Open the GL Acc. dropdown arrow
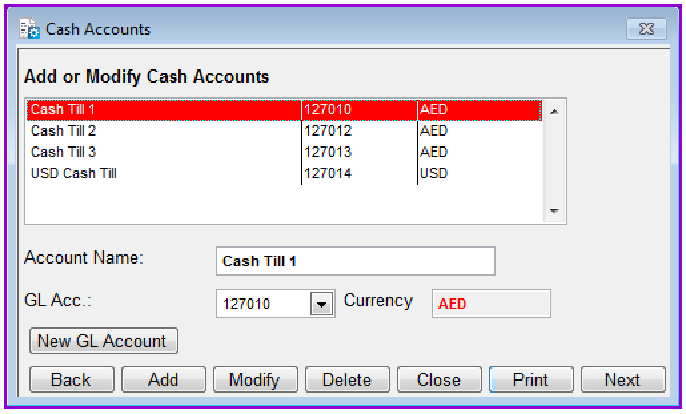Viewport: 686px width, 414px height. point(322,304)
